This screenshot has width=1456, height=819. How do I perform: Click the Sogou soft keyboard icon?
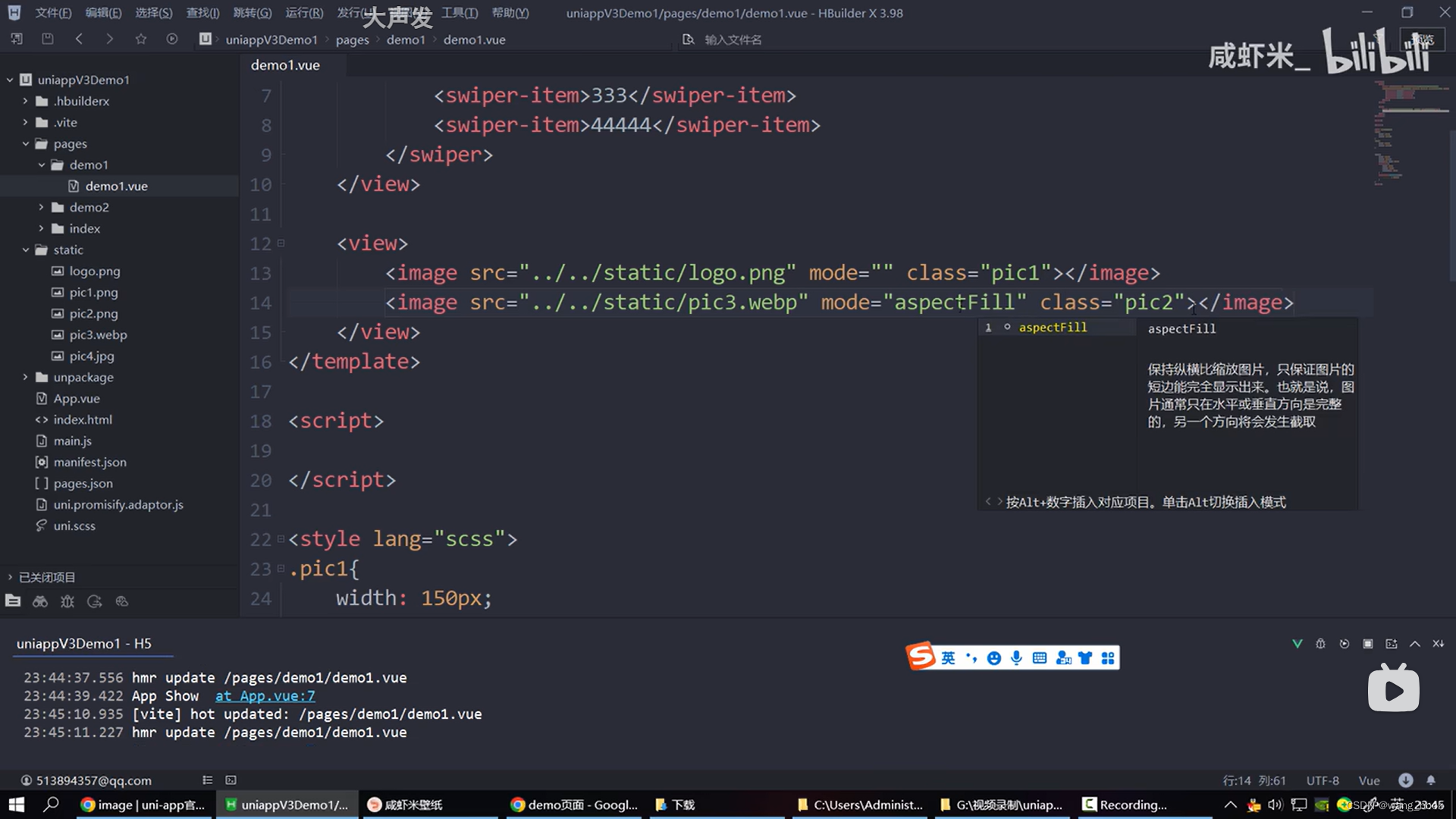1040,657
